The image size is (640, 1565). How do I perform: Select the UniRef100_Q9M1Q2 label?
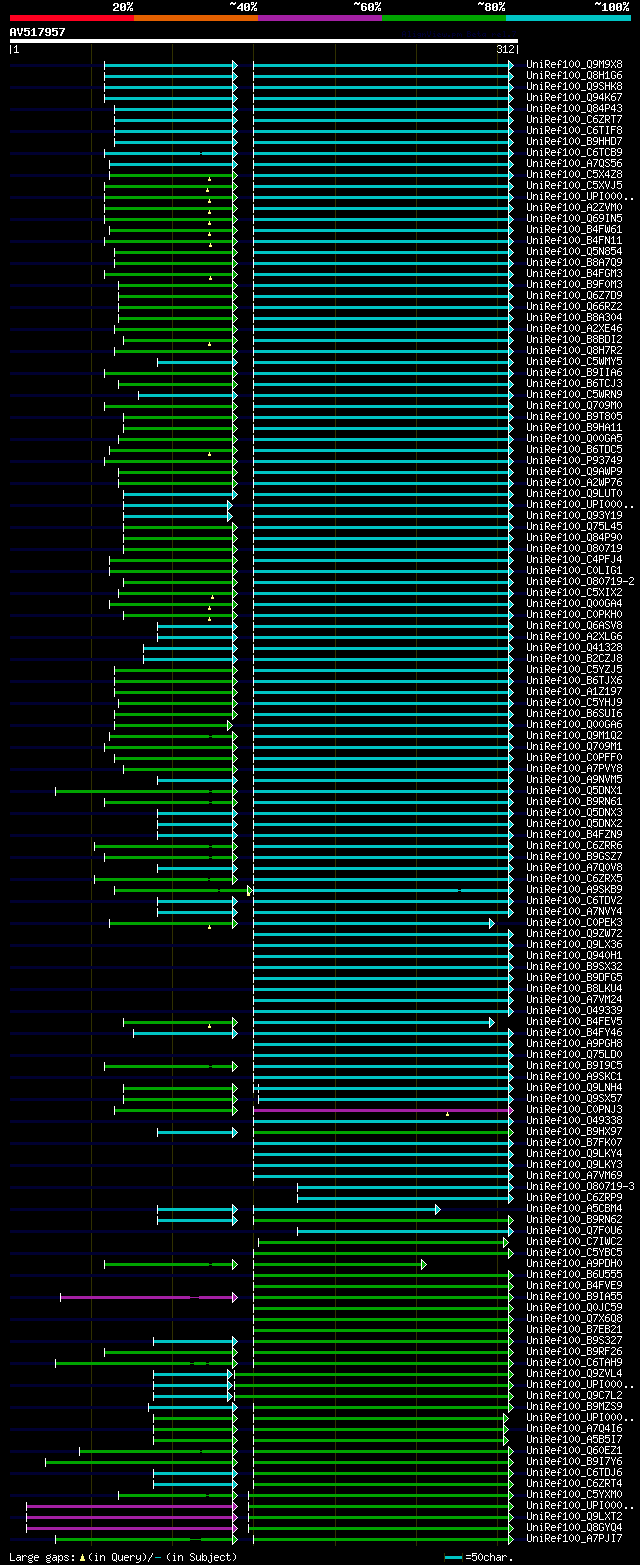click(574, 735)
